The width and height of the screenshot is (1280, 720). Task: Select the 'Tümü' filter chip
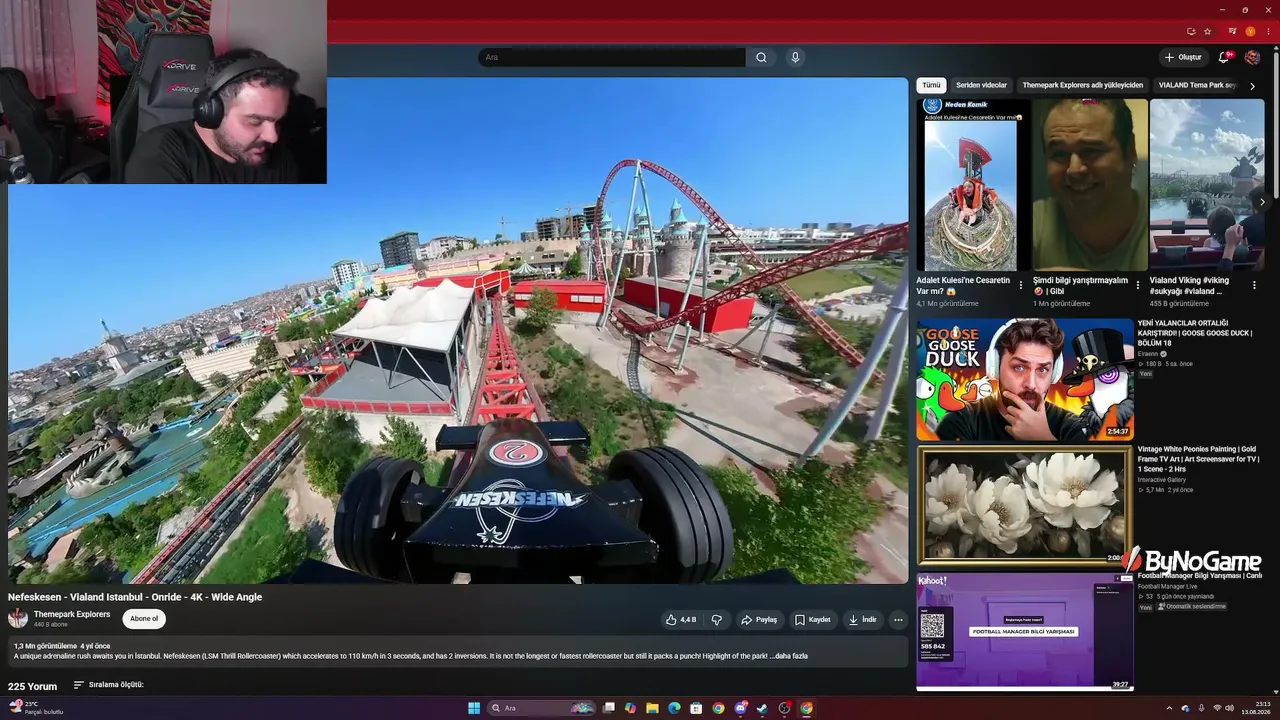(x=931, y=86)
